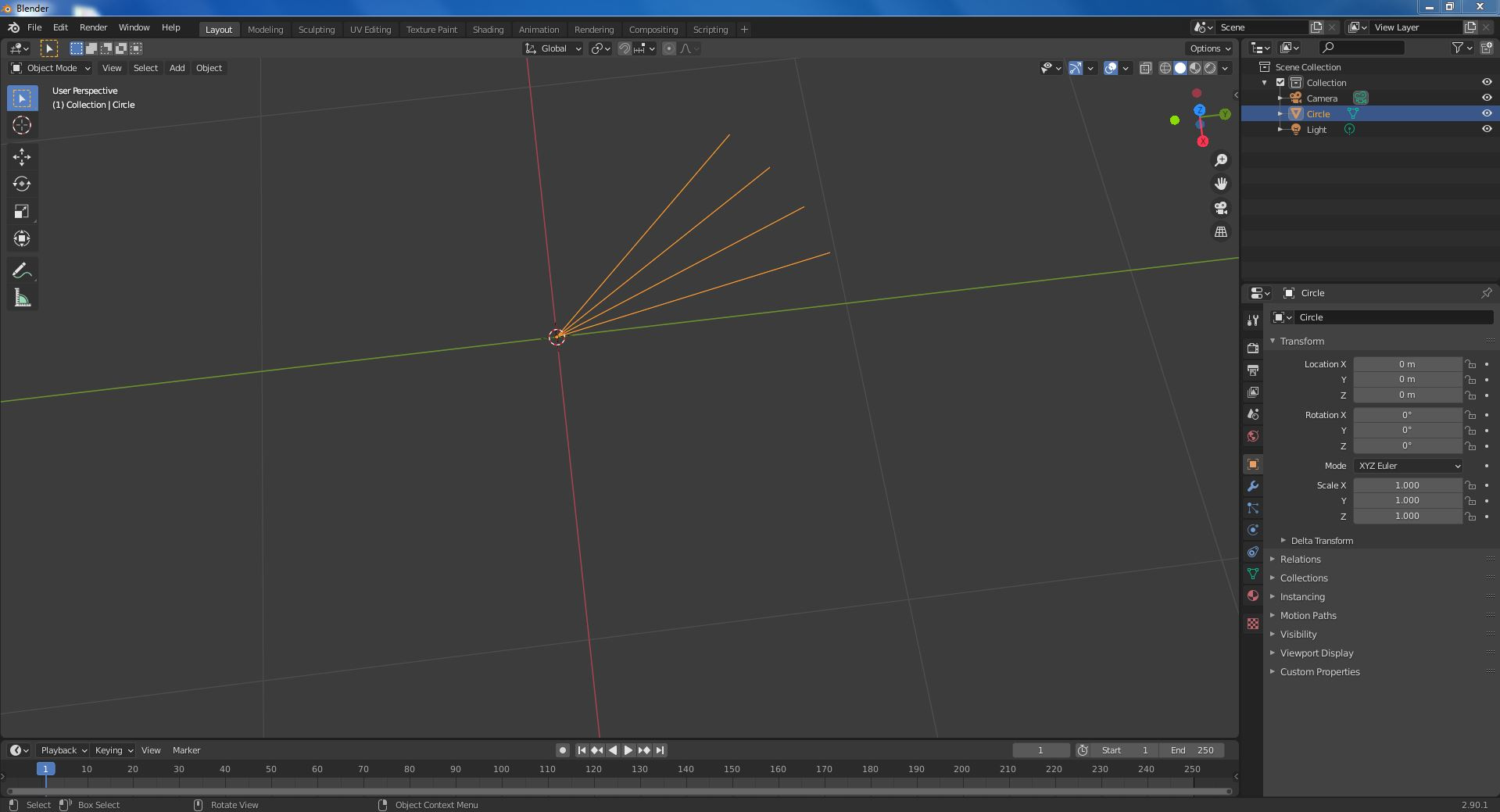The image size is (1500, 812).
Task: Click the zoom view magnifier icon
Action: (1220, 160)
